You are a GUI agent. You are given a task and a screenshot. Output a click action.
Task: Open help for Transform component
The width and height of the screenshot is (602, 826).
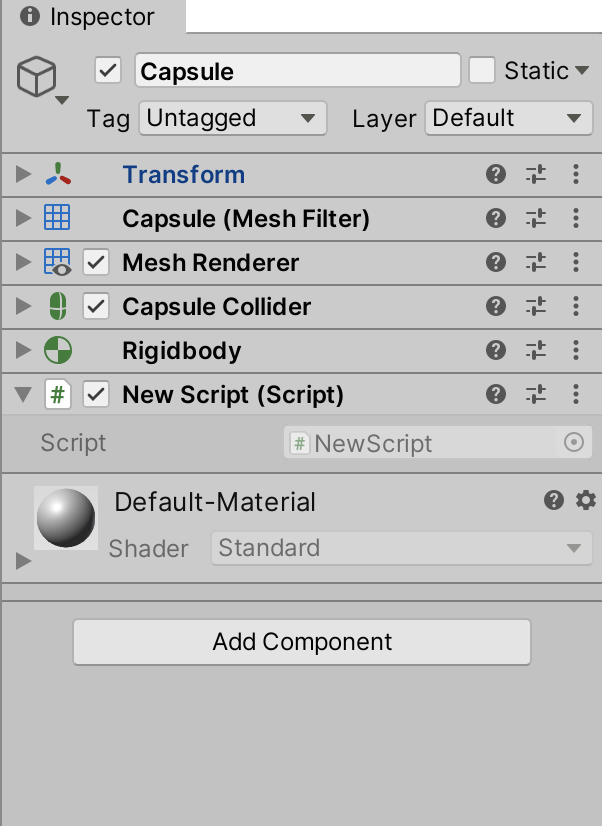(495, 175)
